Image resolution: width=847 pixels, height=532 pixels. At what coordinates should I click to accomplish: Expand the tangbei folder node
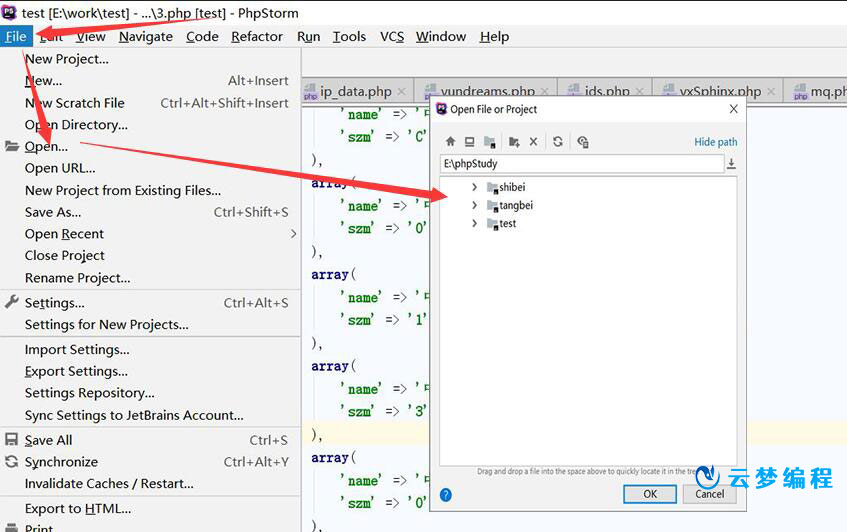tap(474, 206)
